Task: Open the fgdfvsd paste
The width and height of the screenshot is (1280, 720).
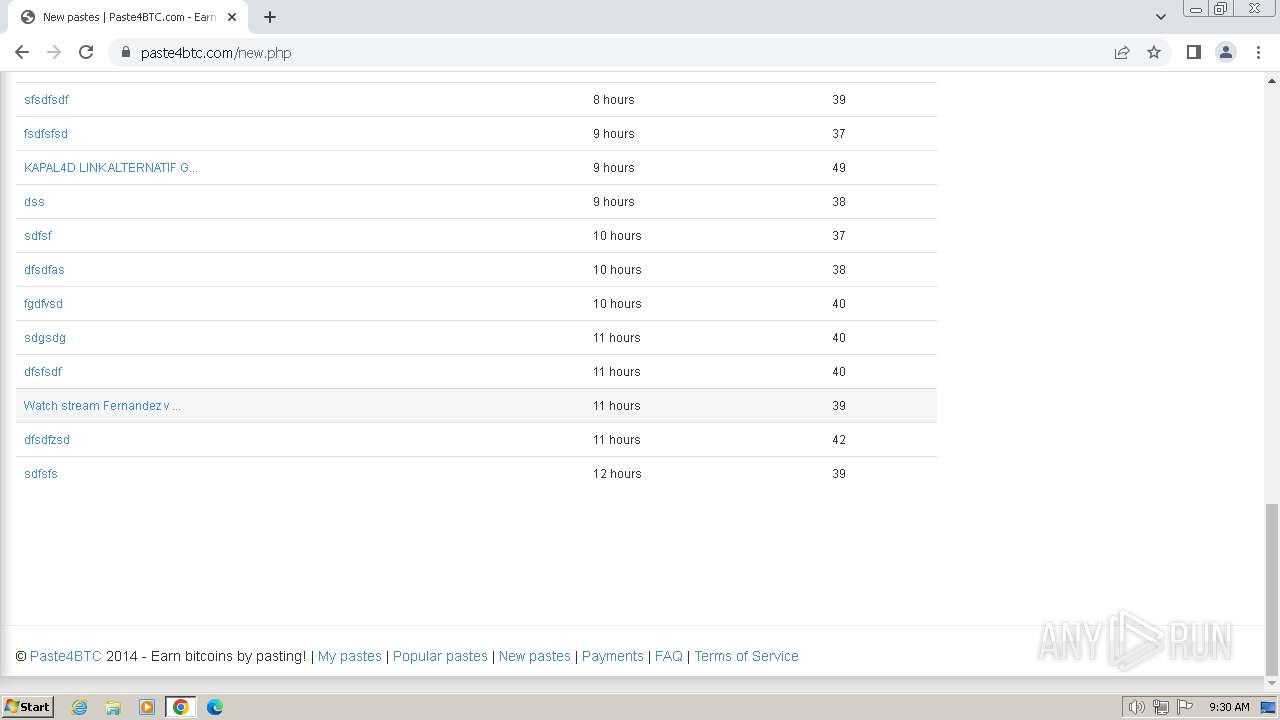Action: point(43,304)
